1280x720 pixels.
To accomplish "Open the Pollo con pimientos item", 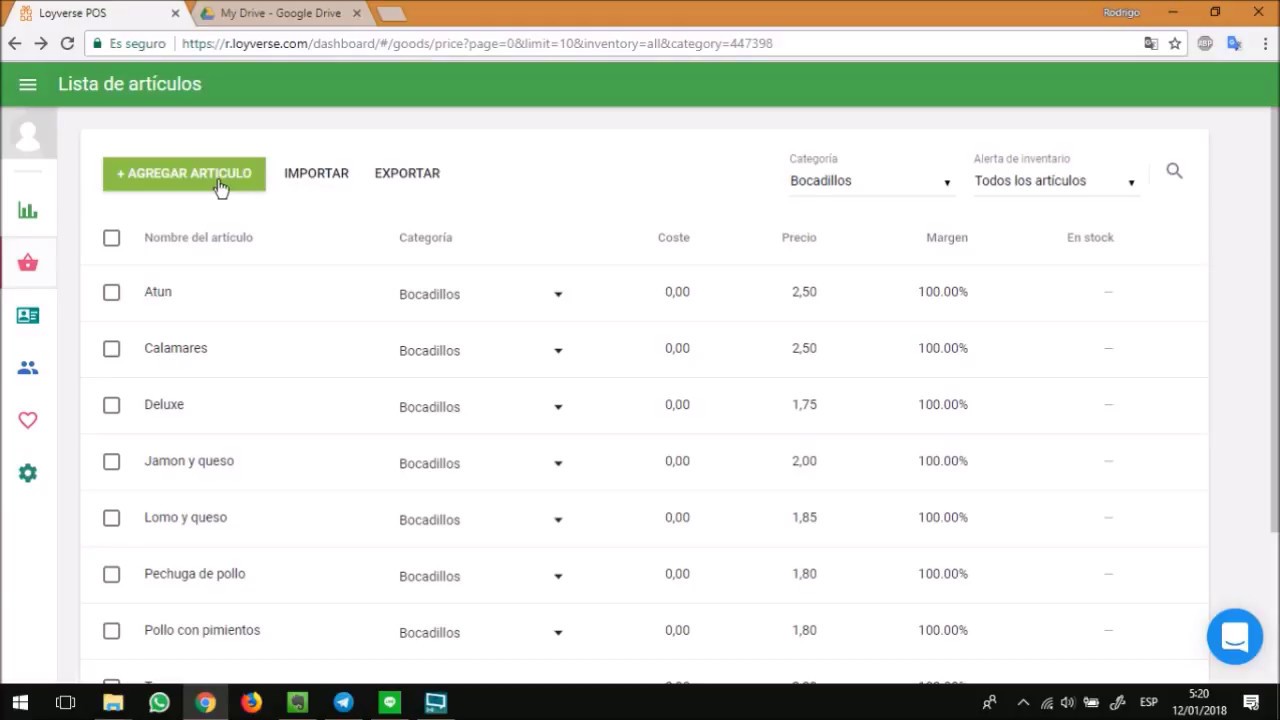I will click(202, 630).
